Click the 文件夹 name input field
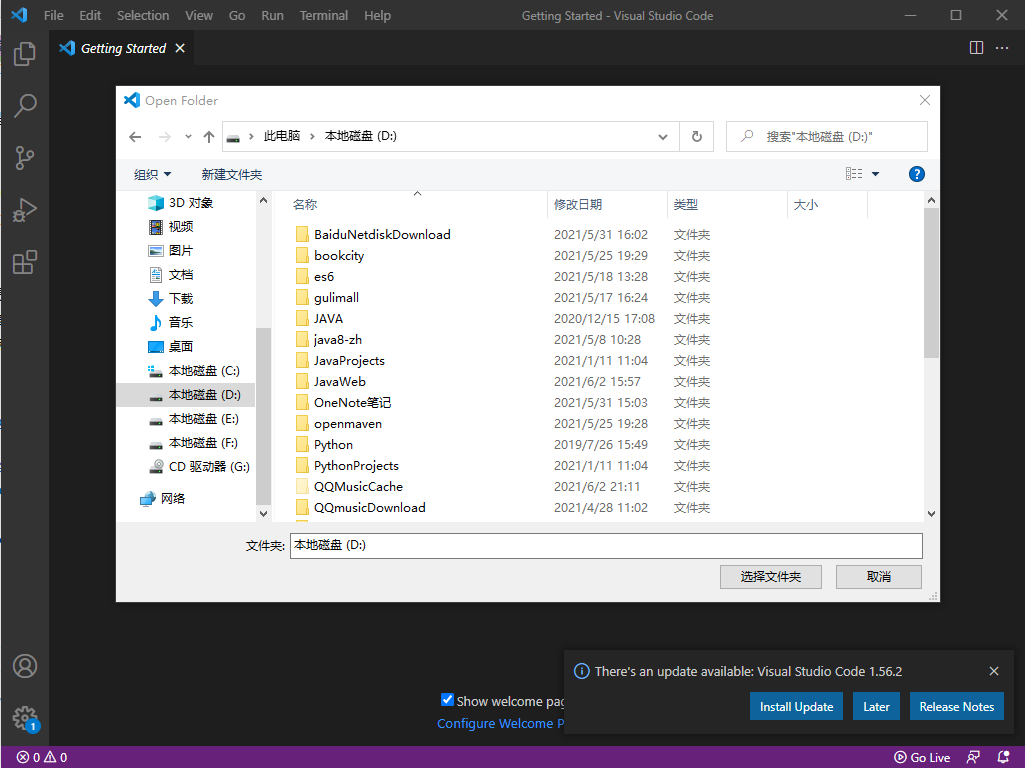 point(606,546)
